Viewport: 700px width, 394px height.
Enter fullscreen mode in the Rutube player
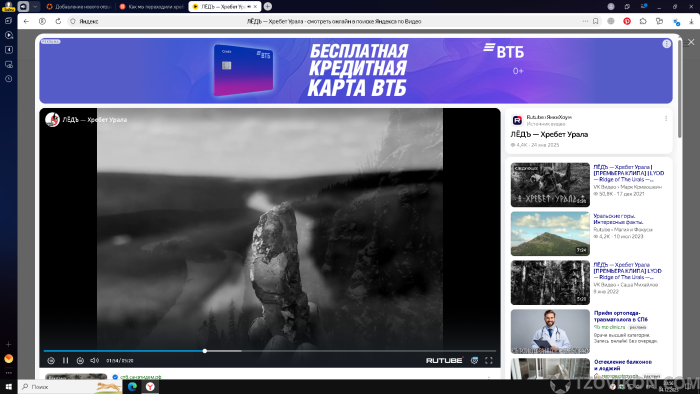[489, 361]
